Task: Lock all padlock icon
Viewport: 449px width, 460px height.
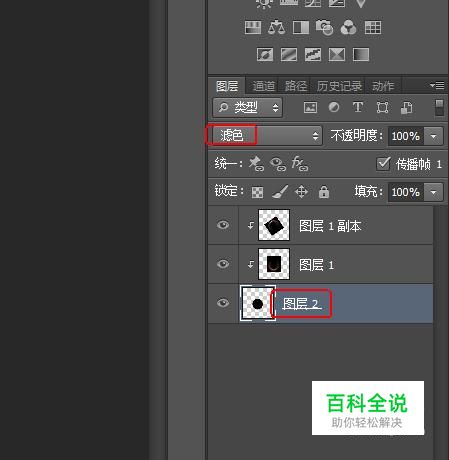Action: (x=324, y=192)
